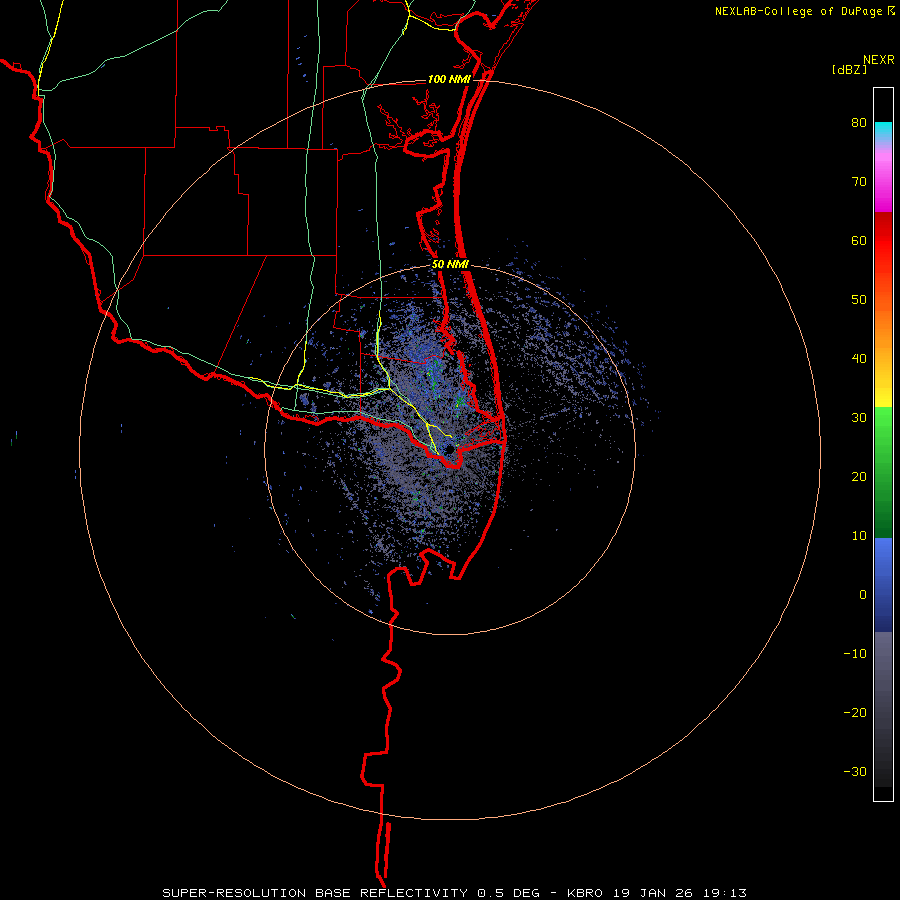This screenshot has width=900, height=900.
Task: Click the 100 NMI range ring label
Action: [x=449, y=79]
